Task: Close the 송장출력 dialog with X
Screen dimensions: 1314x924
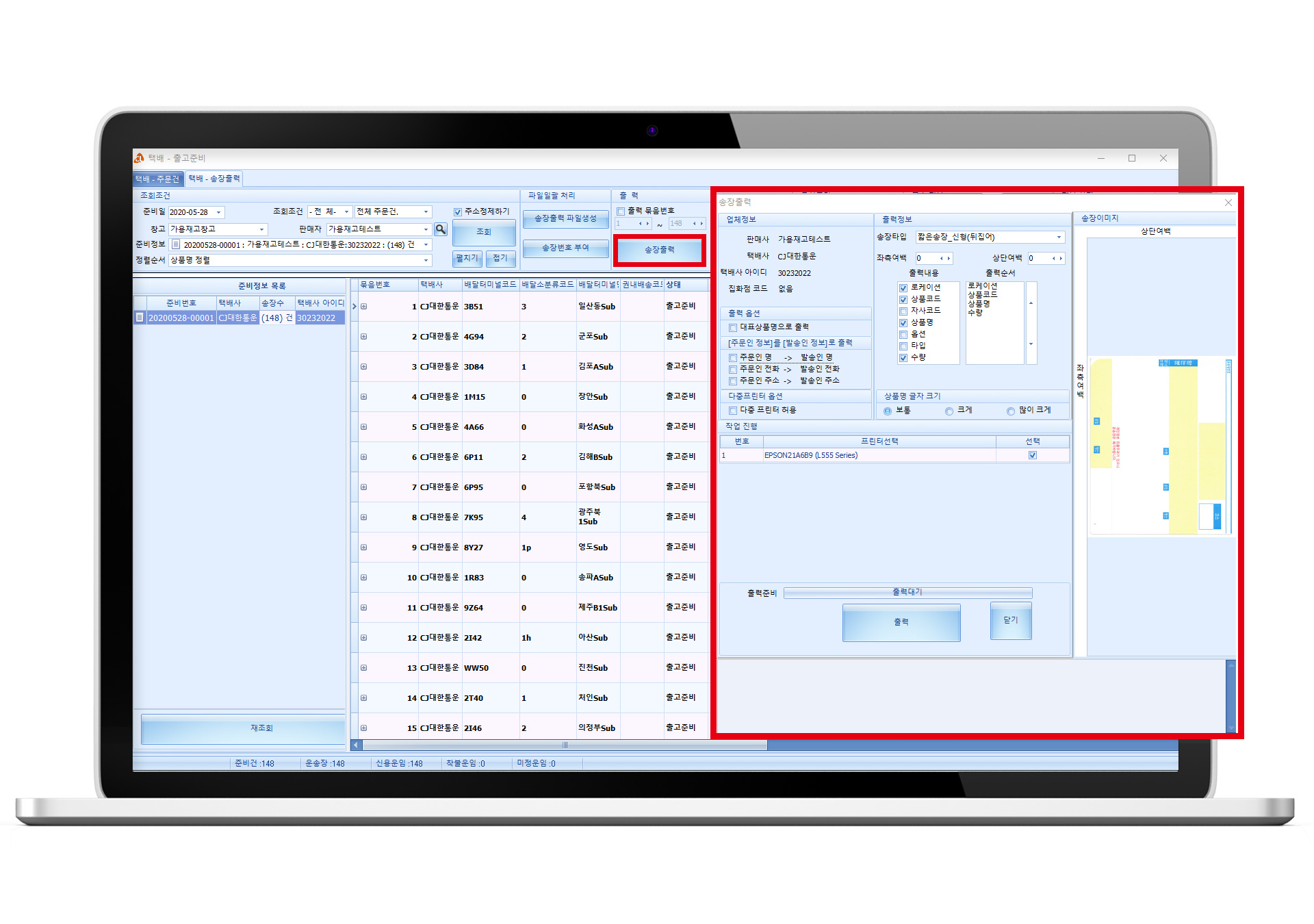Action: [x=1228, y=203]
